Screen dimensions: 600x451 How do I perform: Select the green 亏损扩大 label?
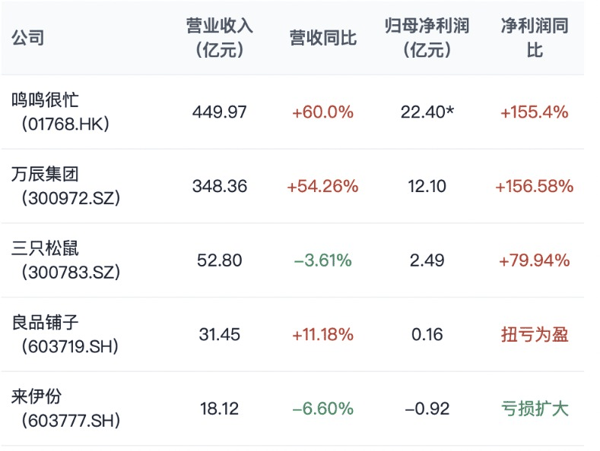coord(535,409)
